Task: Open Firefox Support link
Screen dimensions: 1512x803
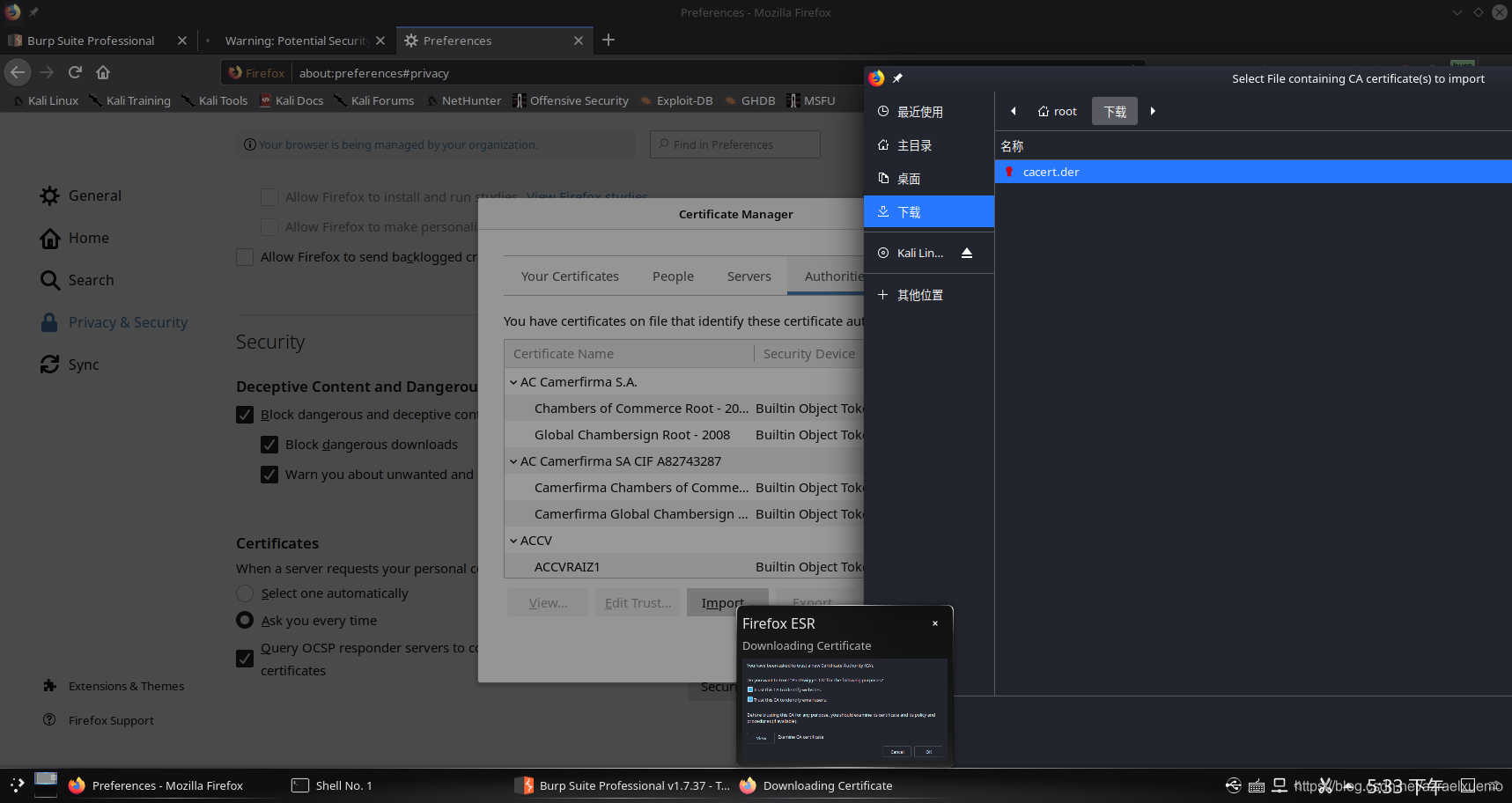Action: (x=99, y=720)
